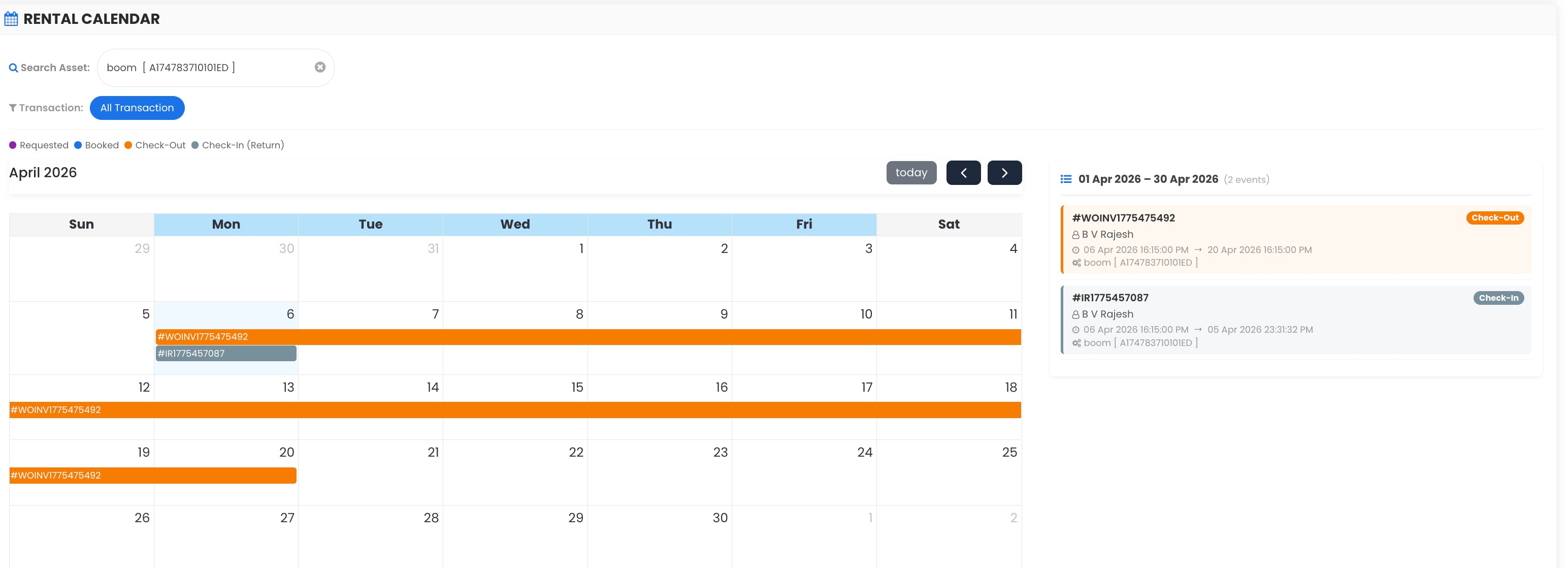1568x568 pixels.
Task: Click the blue Booked legend dot
Action: click(x=78, y=145)
